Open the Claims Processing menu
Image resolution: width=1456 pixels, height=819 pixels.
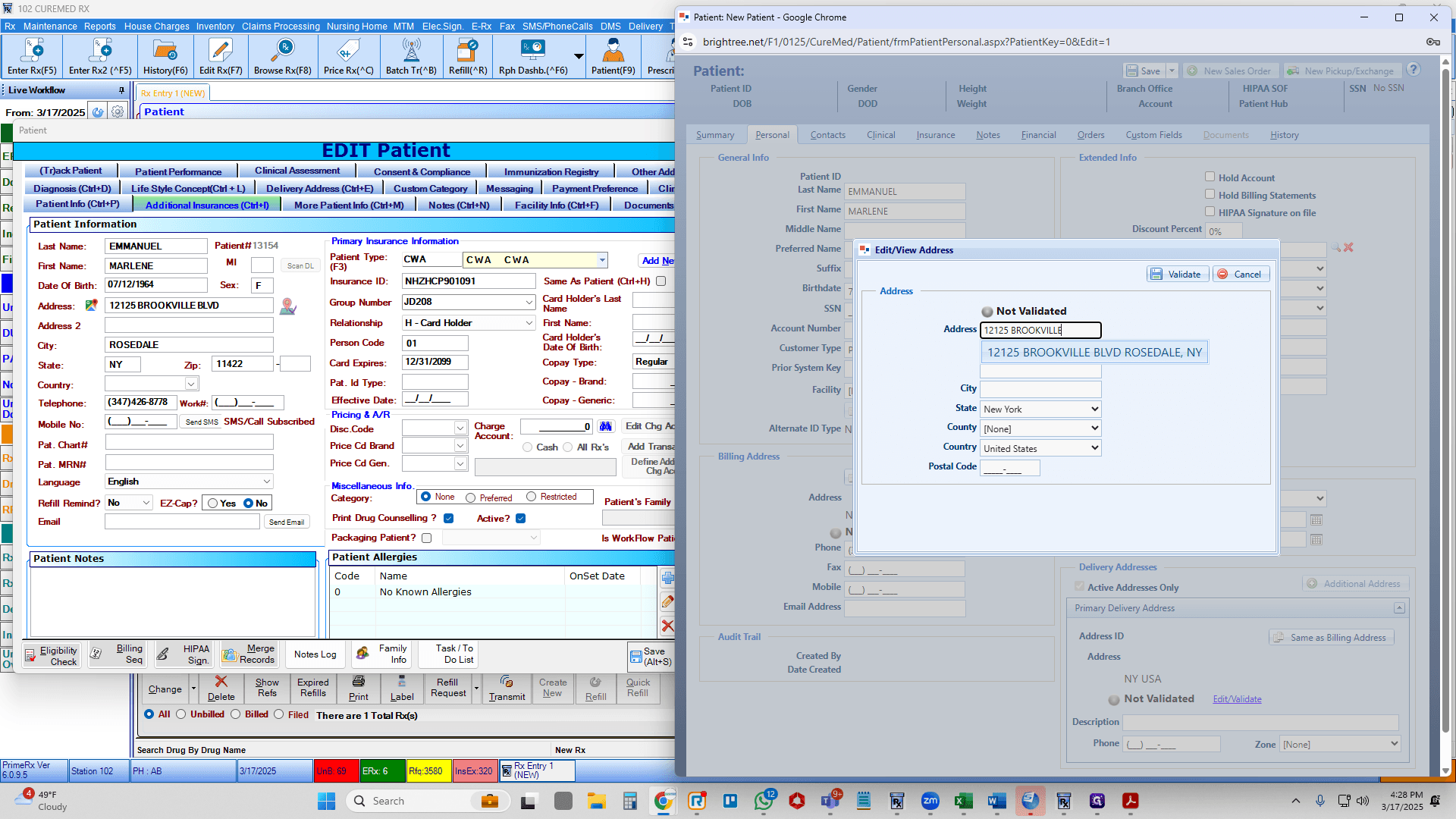[281, 27]
